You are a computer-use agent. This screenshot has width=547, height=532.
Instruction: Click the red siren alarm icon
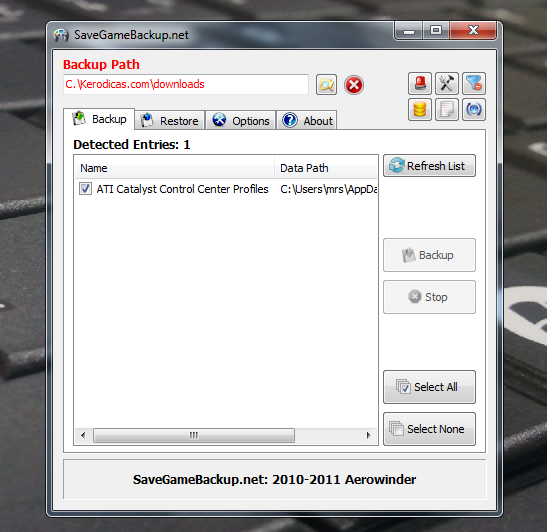click(x=420, y=83)
